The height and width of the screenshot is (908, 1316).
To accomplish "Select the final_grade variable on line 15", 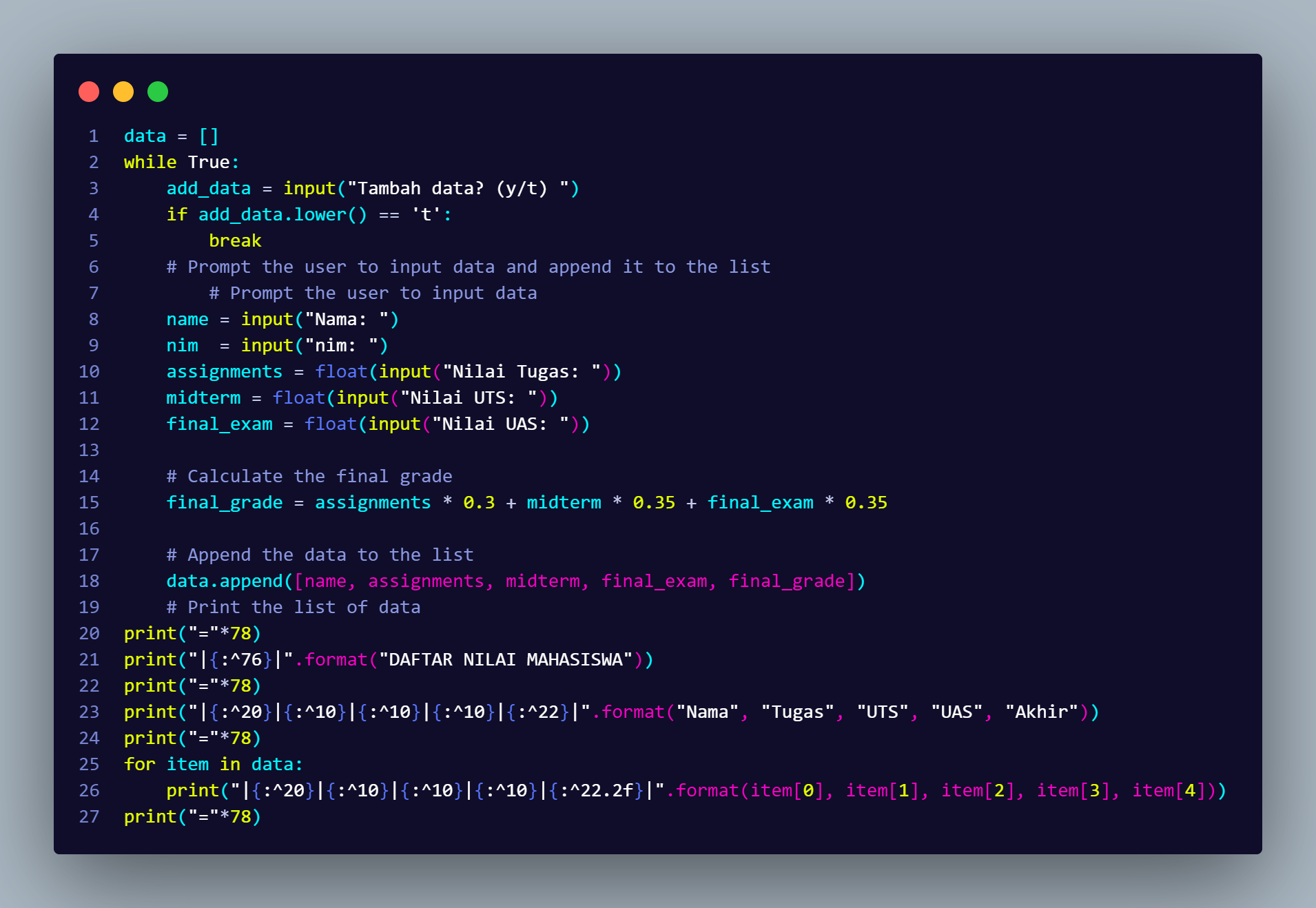I will [225, 502].
